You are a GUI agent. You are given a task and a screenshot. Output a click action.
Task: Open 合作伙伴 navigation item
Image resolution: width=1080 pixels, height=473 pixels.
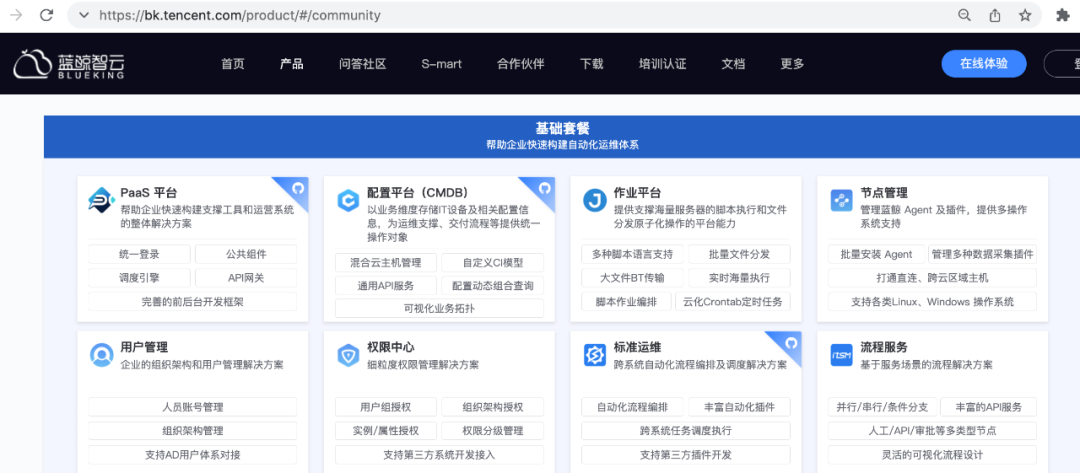pyautogui.click(x=521, y=64)
